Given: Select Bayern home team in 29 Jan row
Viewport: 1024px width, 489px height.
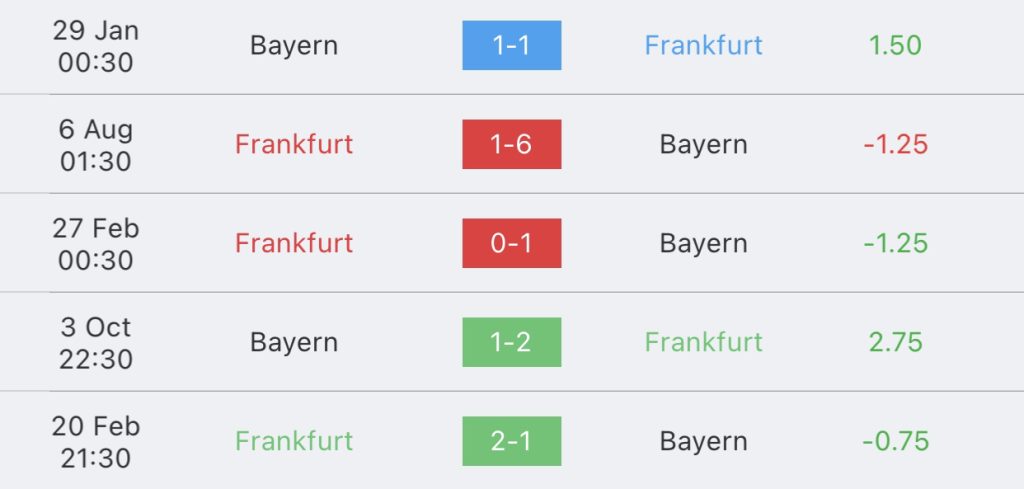Looking at the screenshot, I should [x=294, y=46].
